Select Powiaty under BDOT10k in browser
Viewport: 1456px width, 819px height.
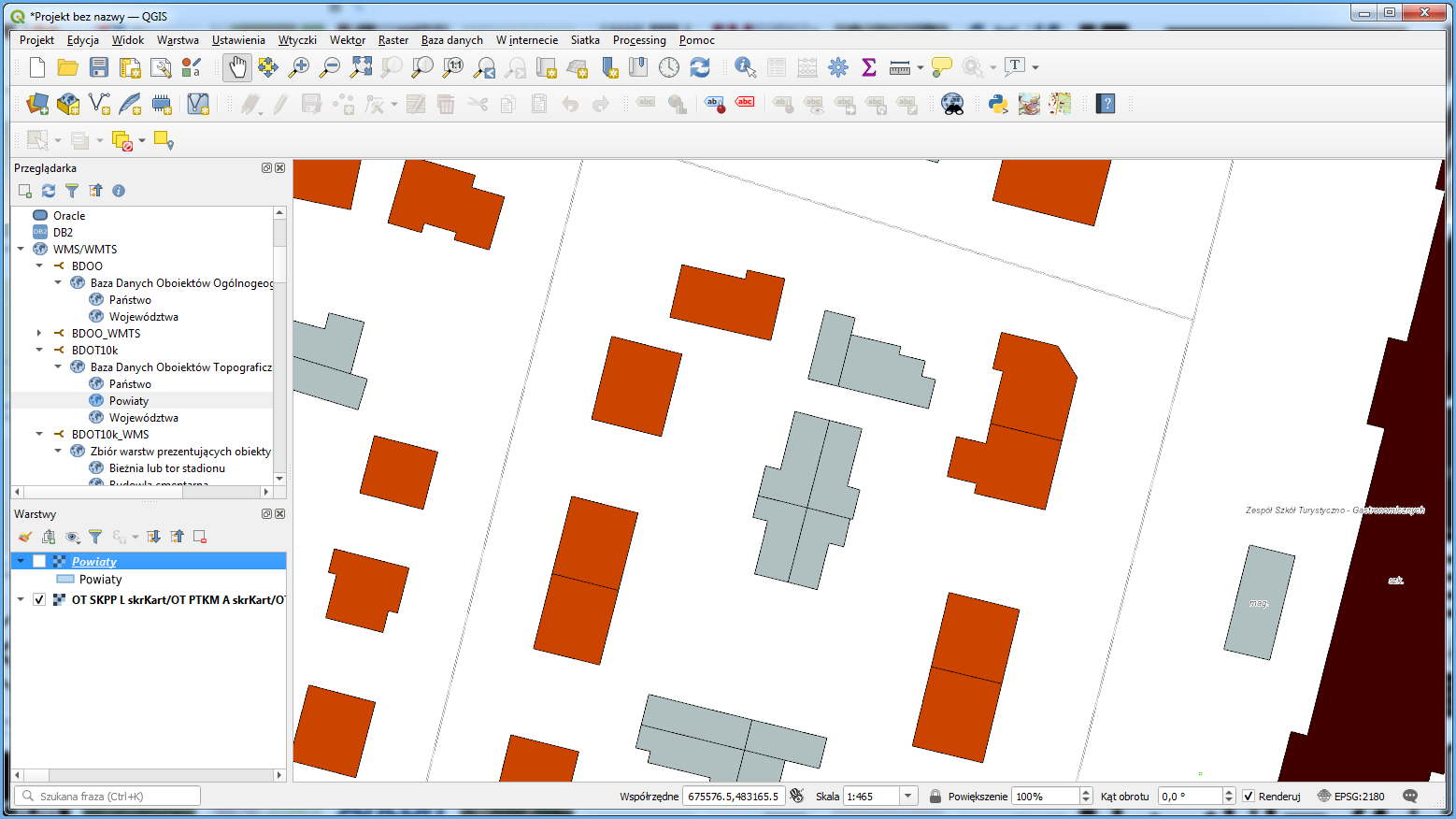129,400
